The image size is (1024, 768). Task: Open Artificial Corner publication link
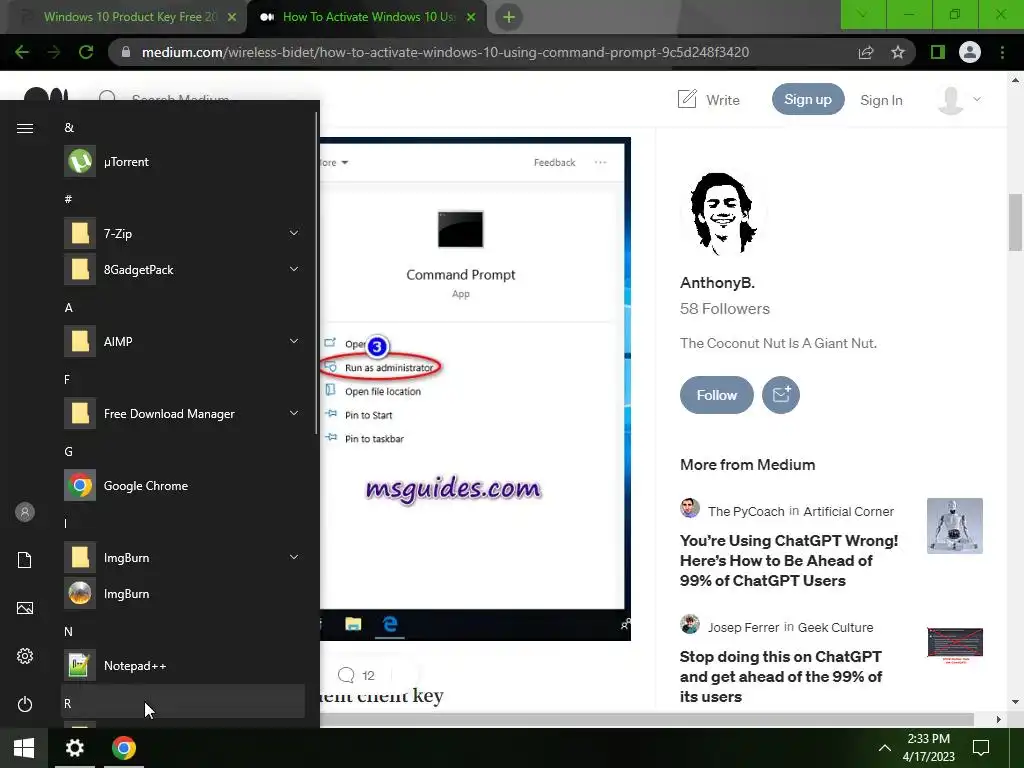[848, 511]
